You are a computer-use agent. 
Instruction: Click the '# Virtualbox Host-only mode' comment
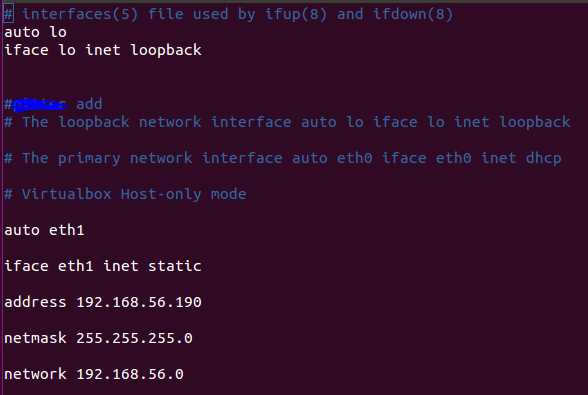125,194
